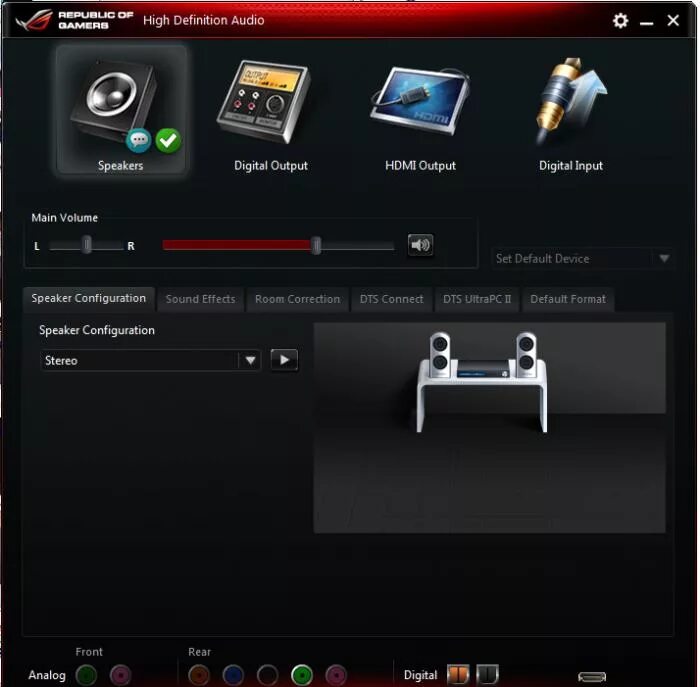700x687 pixels.
Task: Click the rear black analog jack
Action: click(267, 675)
